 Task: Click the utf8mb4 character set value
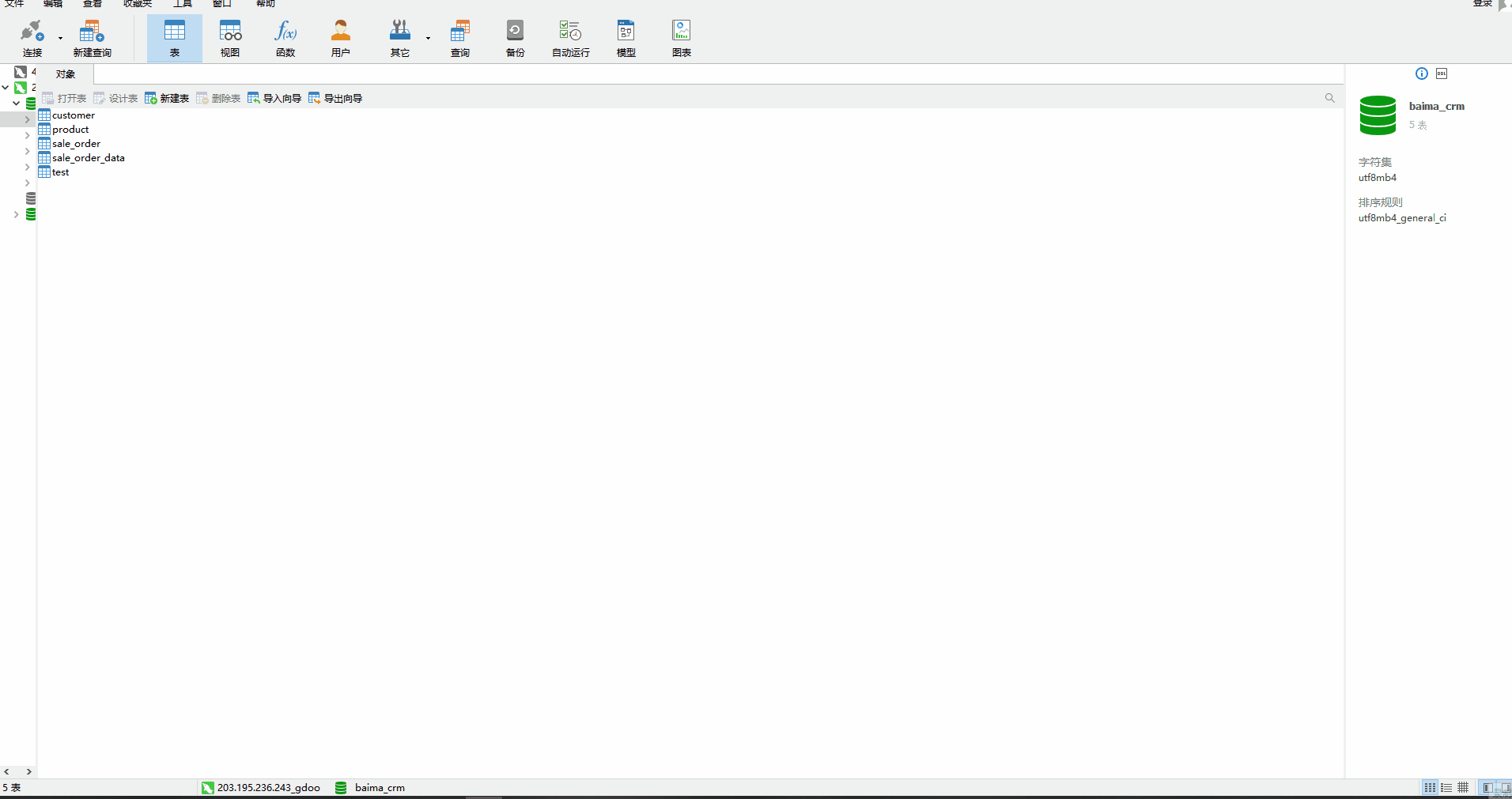(x=1378, y=178)
